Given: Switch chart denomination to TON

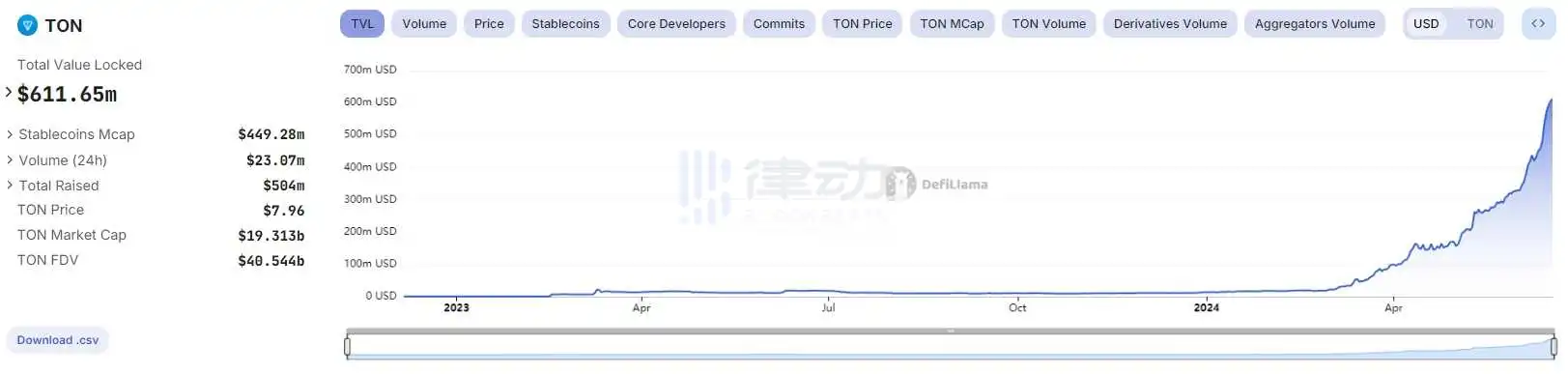Looking at the screenshot, I should pyautogui.click(x=1479, y=23).
